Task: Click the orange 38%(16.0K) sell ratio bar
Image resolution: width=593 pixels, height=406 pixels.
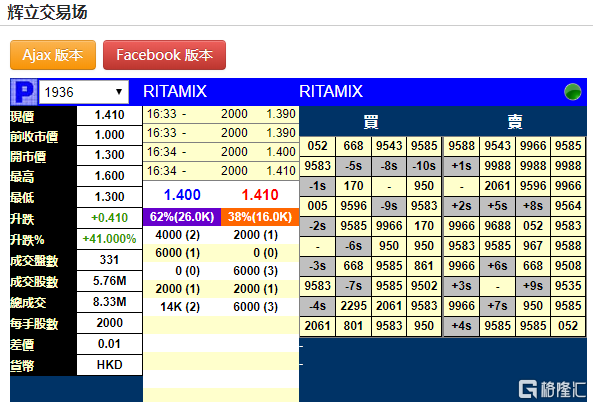Action: point(260,217)
